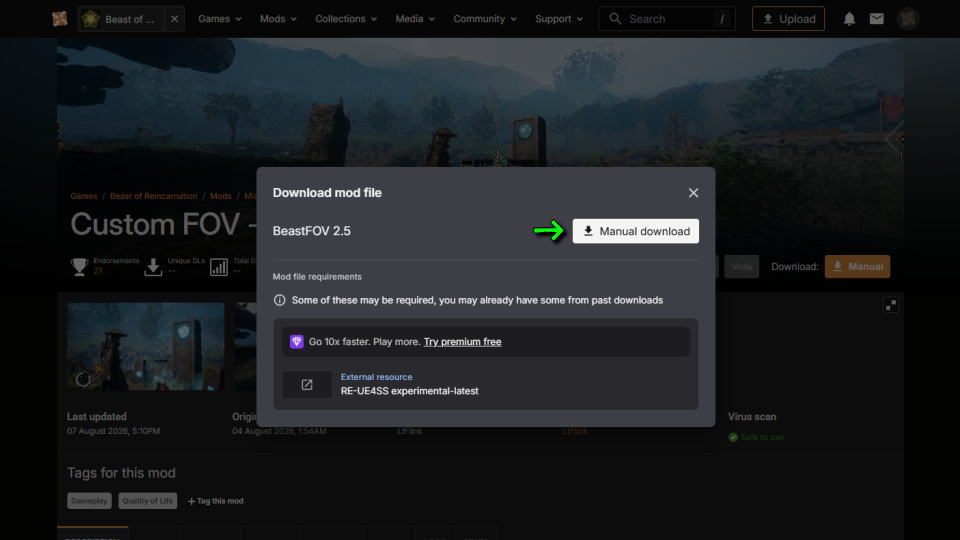Open the Mods breadcrumb link
The height and width of the screenshot is (540, 960).
click(220, 196)
